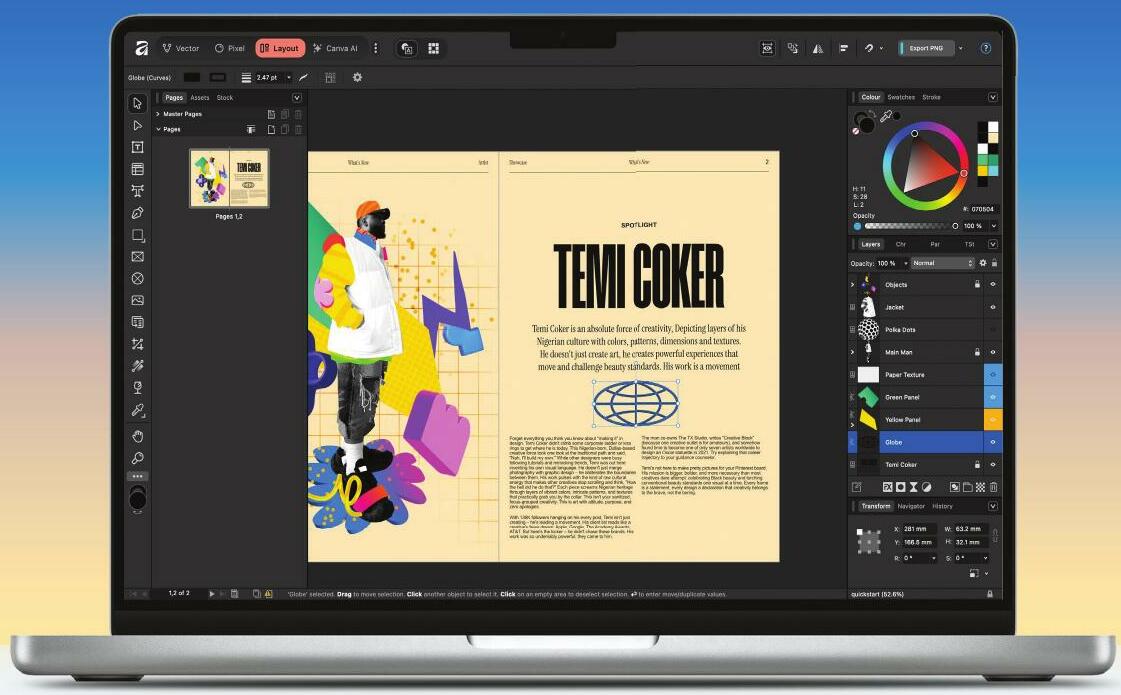Expand the Main Man layer group
Viewport: 1121px width, 695px height.
(x=852, y=352)
